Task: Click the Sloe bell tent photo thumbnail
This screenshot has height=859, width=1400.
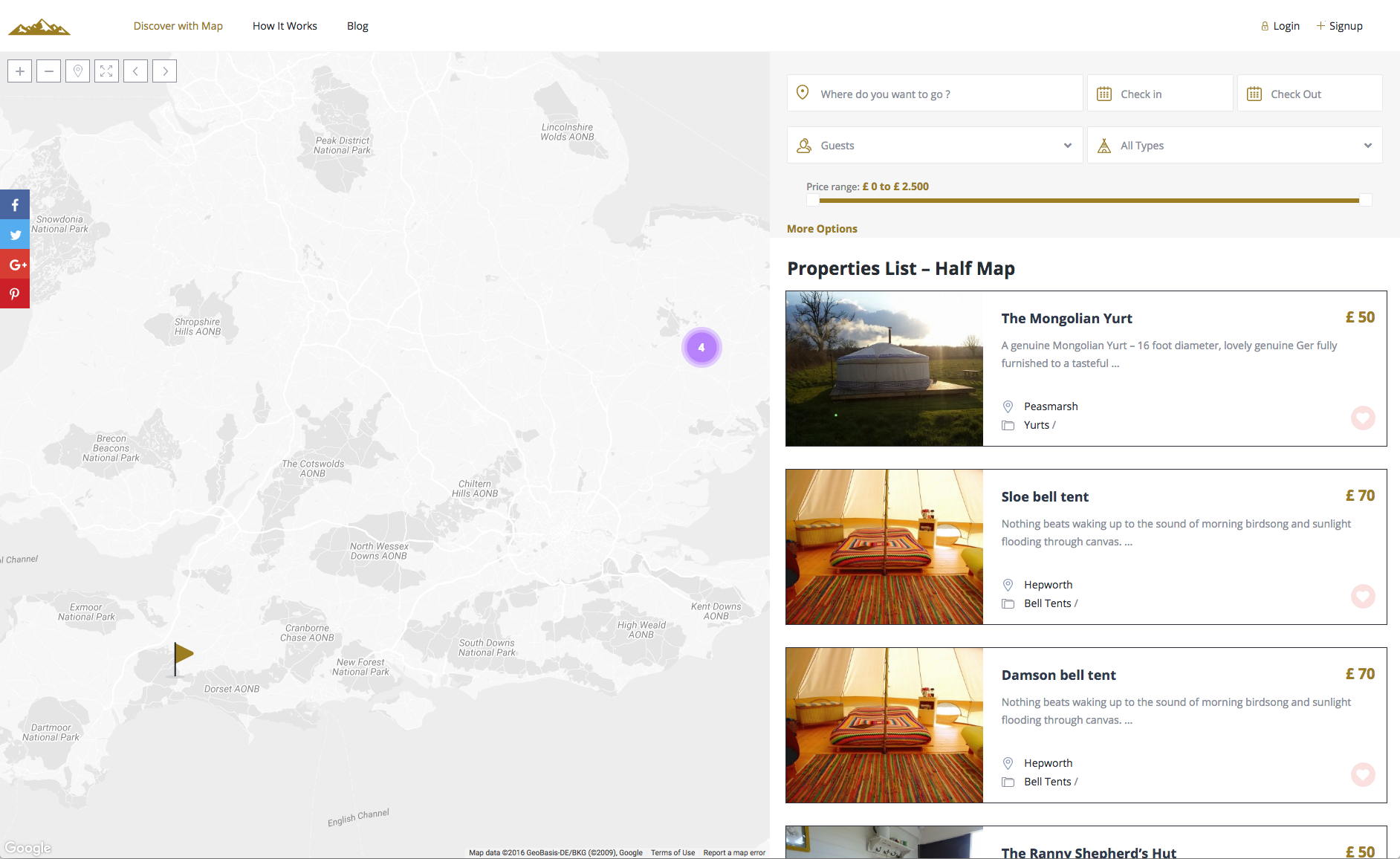Action: [884, 547]
